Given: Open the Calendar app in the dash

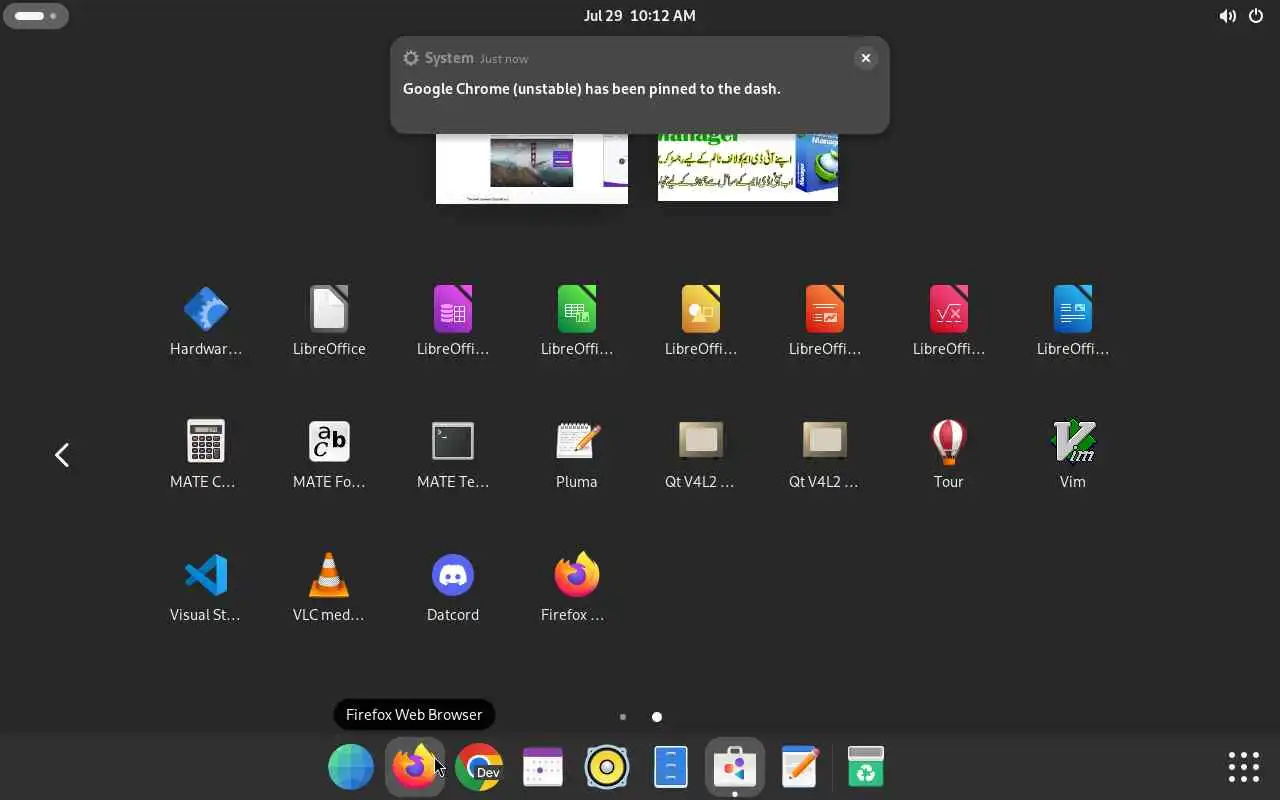Looking at the screenshot, I should [543, 767].
